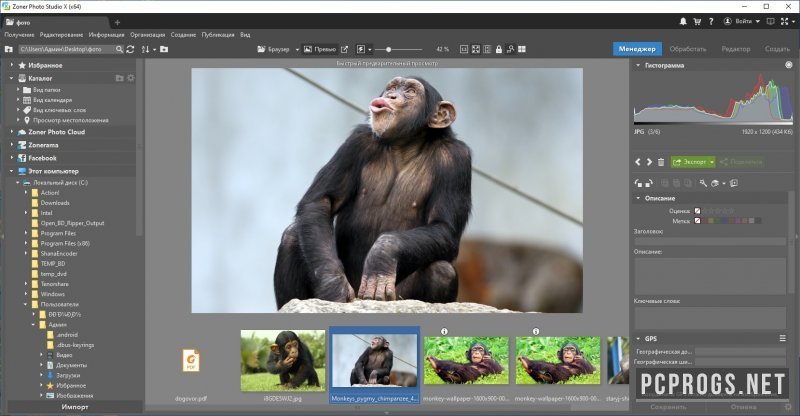Pick the yellow color label swatch
The width and height of the screenshot is (800, 416).
710,221
